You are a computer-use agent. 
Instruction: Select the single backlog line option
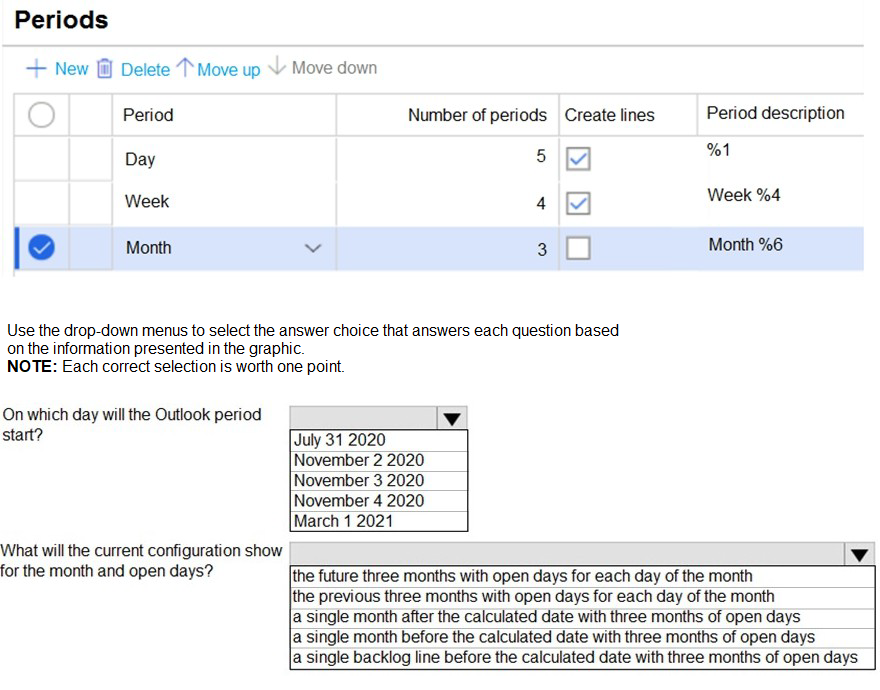tap(575, 657)
